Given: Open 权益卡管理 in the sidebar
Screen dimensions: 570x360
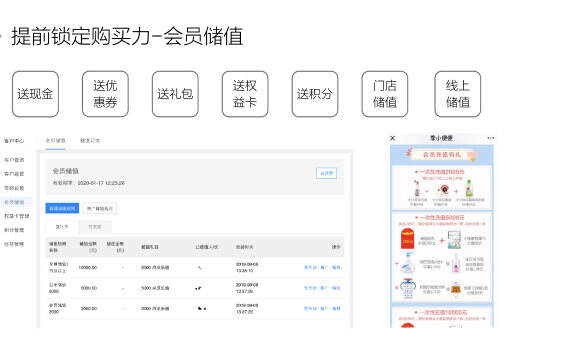Looking at the screenshot, I should coord(16,216).
